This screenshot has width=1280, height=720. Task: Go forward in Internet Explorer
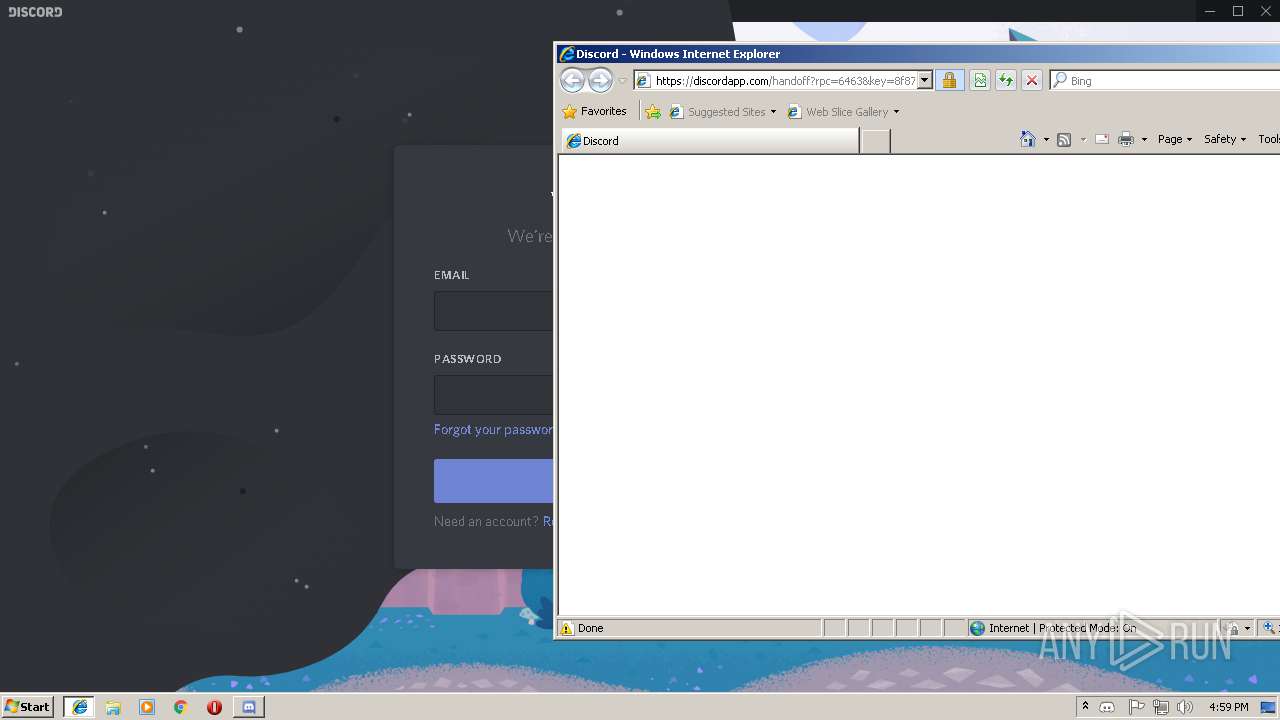pyautogui.click(x=600, y=81)
